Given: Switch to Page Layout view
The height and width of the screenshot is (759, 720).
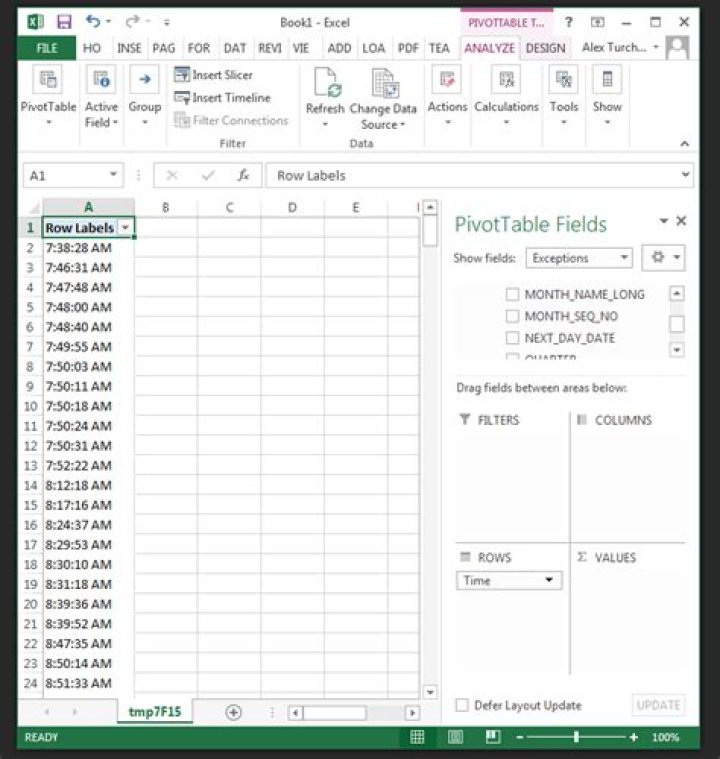Looking at the screenshot, I should tap(455, 737).
